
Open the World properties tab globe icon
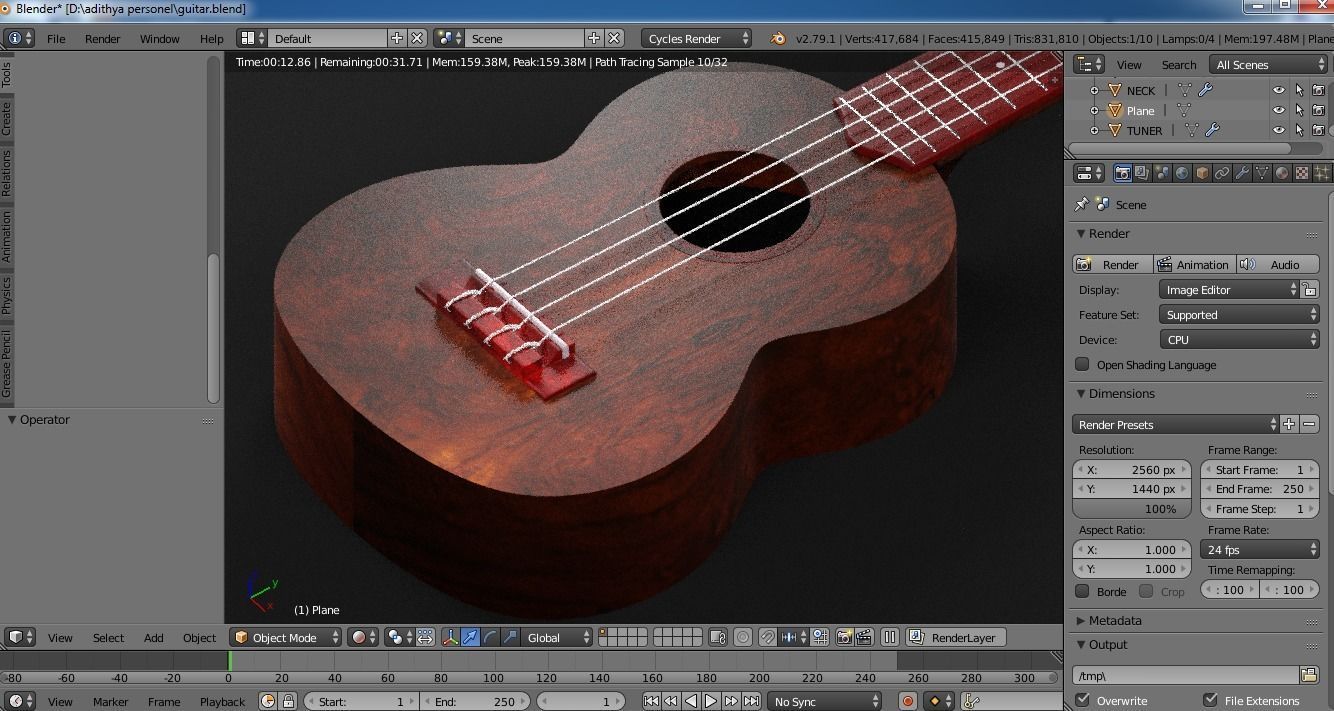point(1182,173)
